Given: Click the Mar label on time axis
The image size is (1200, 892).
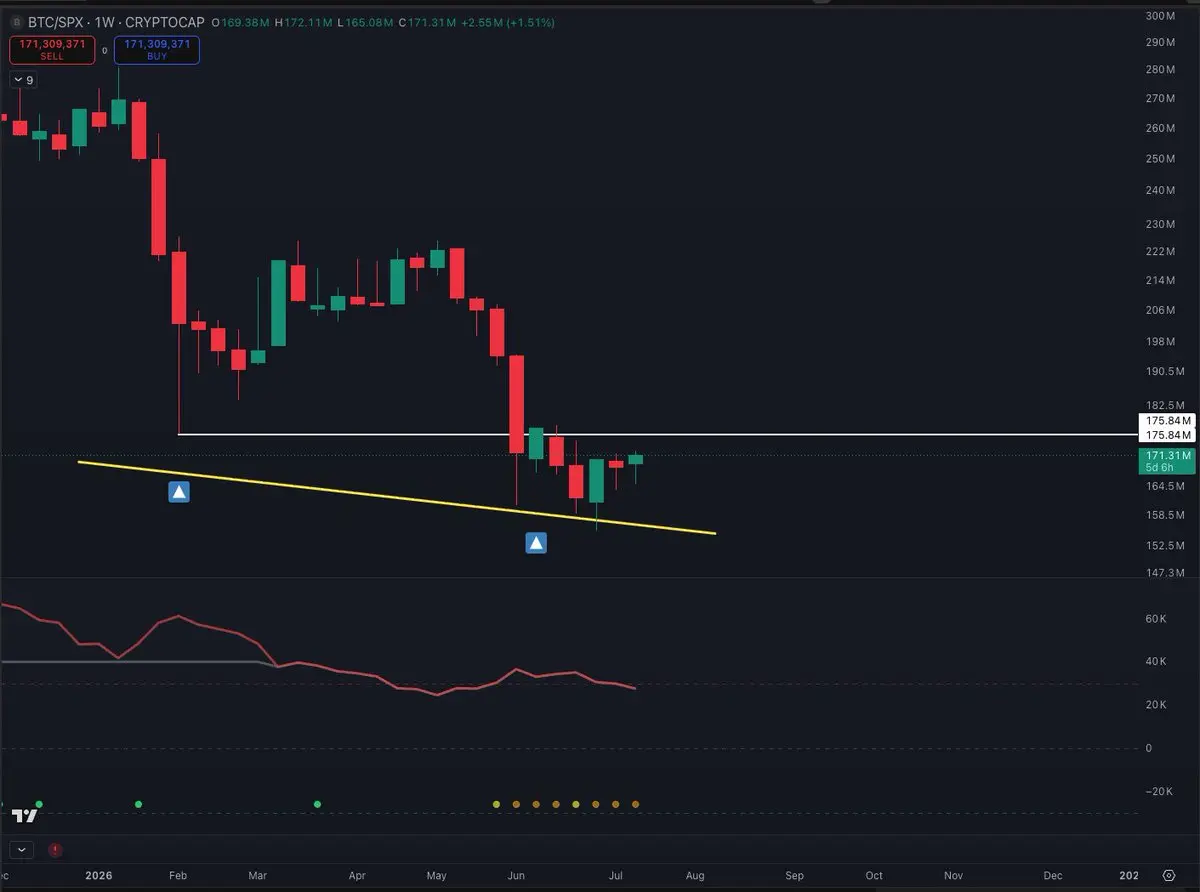Looking at the screenshot, I should (258, 875).
